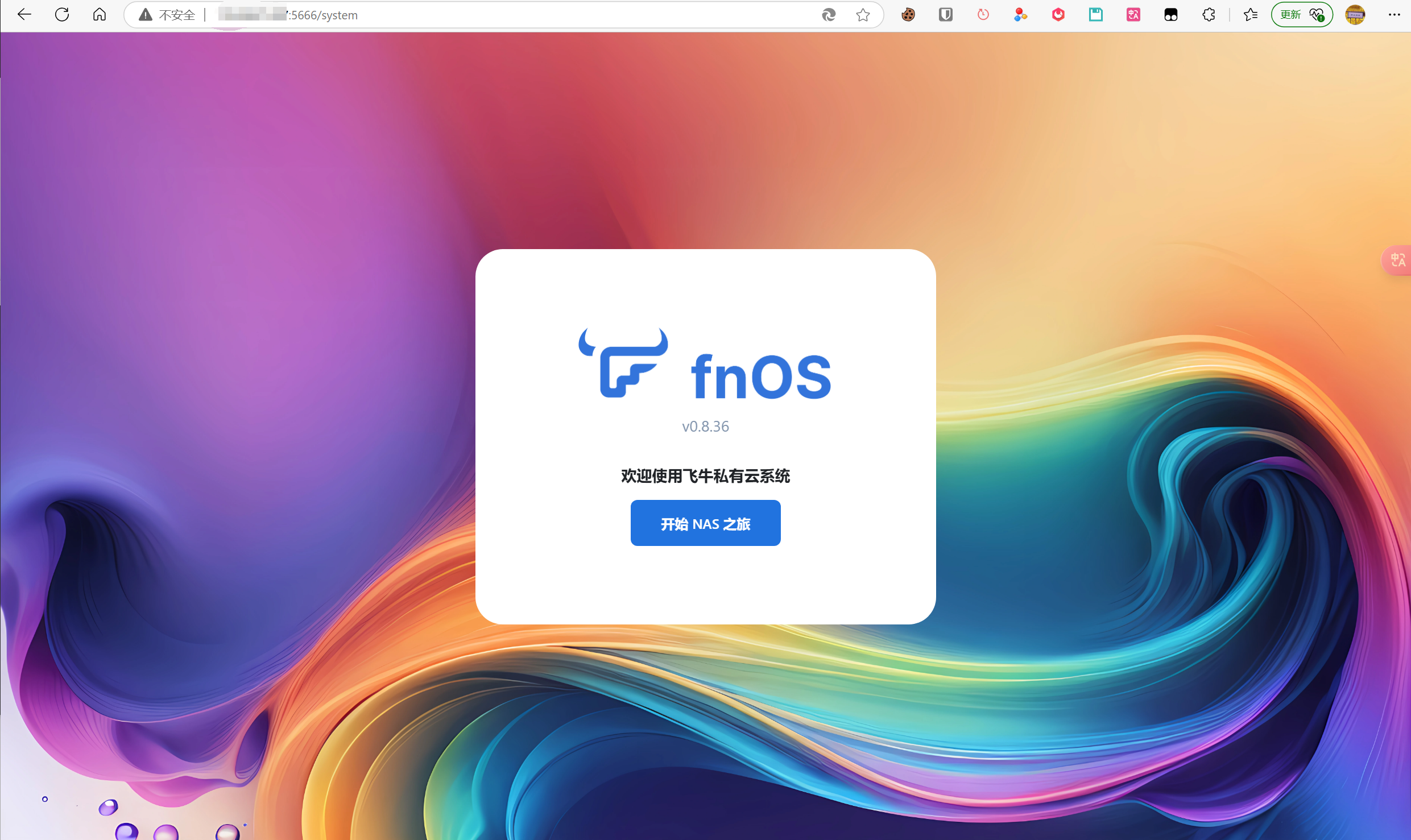Bookmark this page with the star icon
The image size is (1411, 840).
863,15
